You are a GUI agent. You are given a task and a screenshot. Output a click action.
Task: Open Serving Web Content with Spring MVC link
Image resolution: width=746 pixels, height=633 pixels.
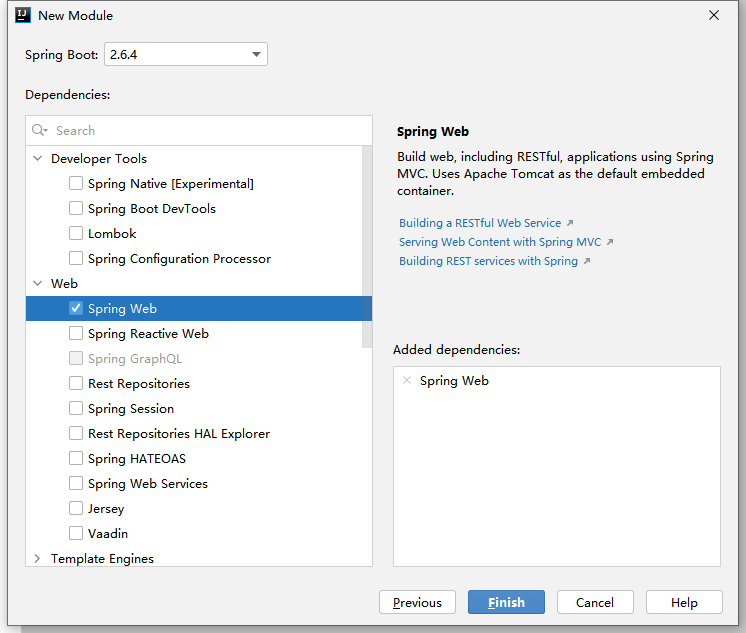click(499, 242)
